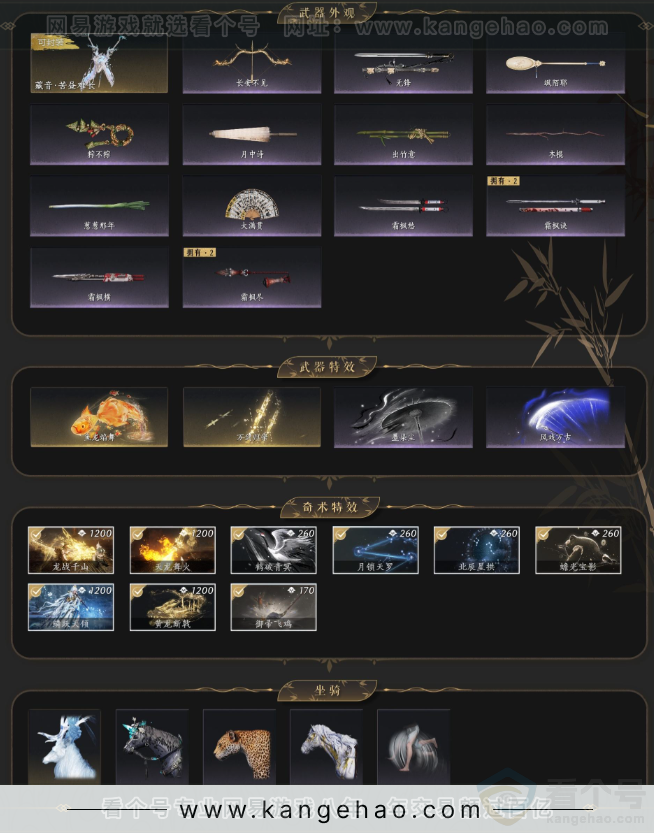Toggle the checkmark on 御雪飞鸿 skill effect
Image resolution: width=654 pixels, height=834 pixels.
tap(238, 591)
